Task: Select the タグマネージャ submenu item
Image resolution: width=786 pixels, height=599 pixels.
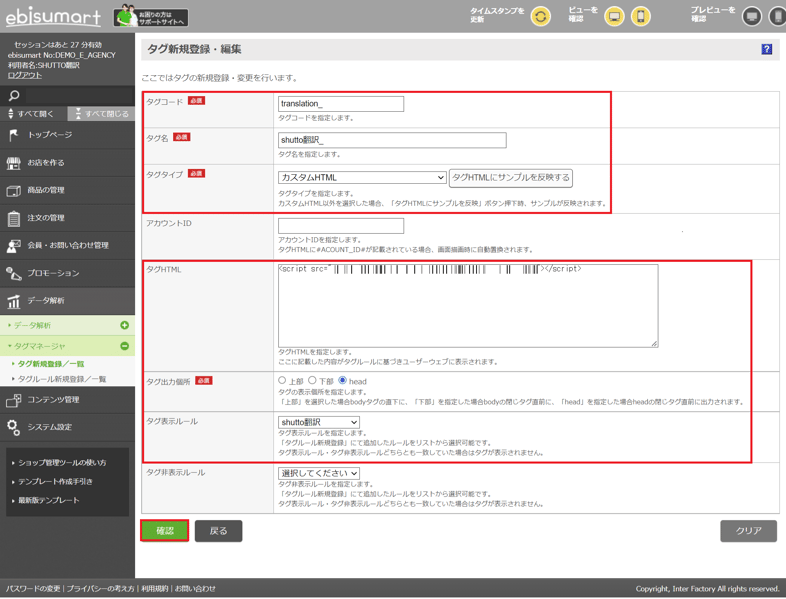Action: pyautogui.click(x=67, y=346)
